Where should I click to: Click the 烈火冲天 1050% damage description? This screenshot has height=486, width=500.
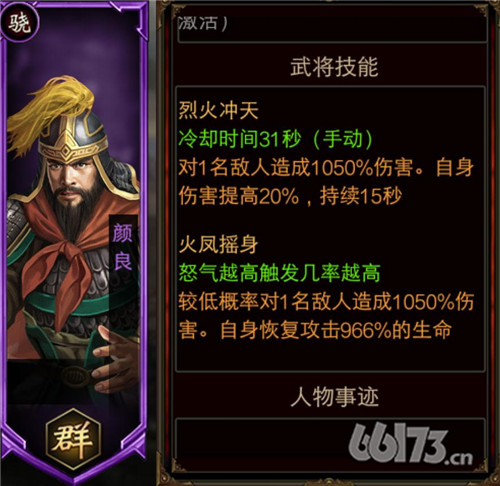tap(326, 182)
